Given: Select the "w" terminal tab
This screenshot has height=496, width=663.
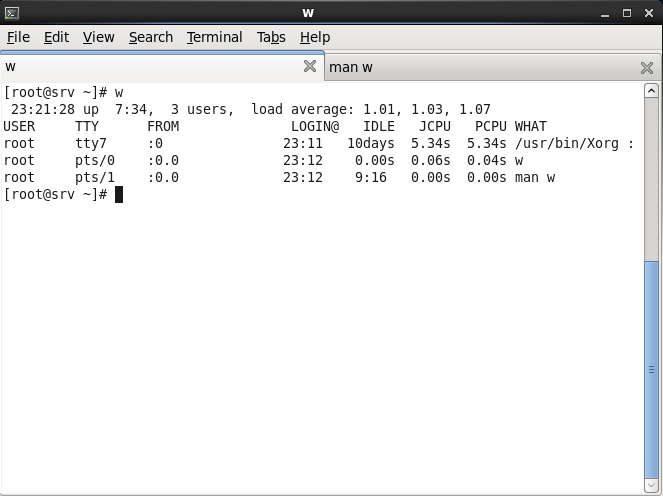Looking at the screenshot, I should coord(150,67).
